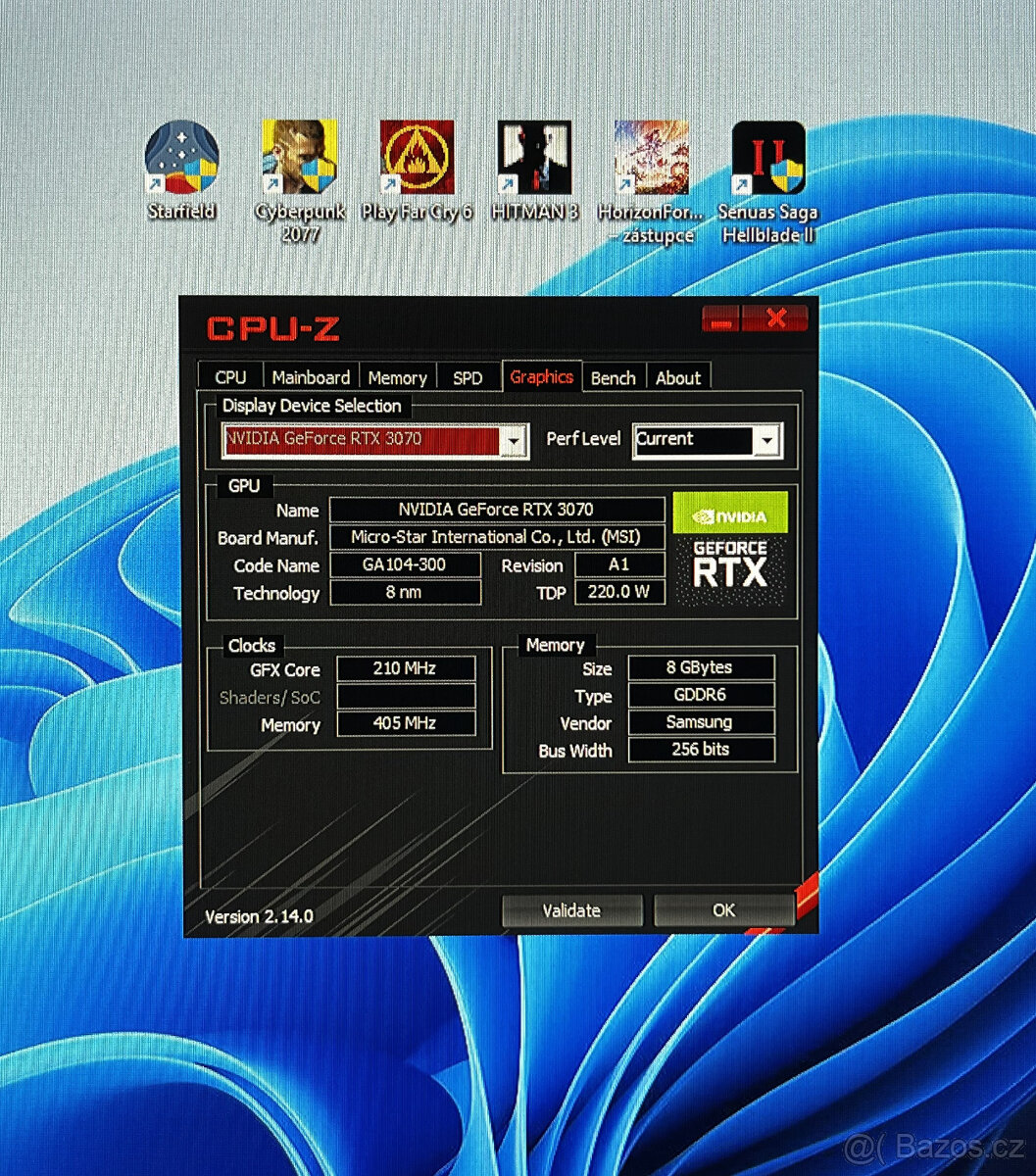Image resolution: width=1036 pixels, height=1176 pixels.
Task: Open the Bench tab
Action: (x=614, y=376)
